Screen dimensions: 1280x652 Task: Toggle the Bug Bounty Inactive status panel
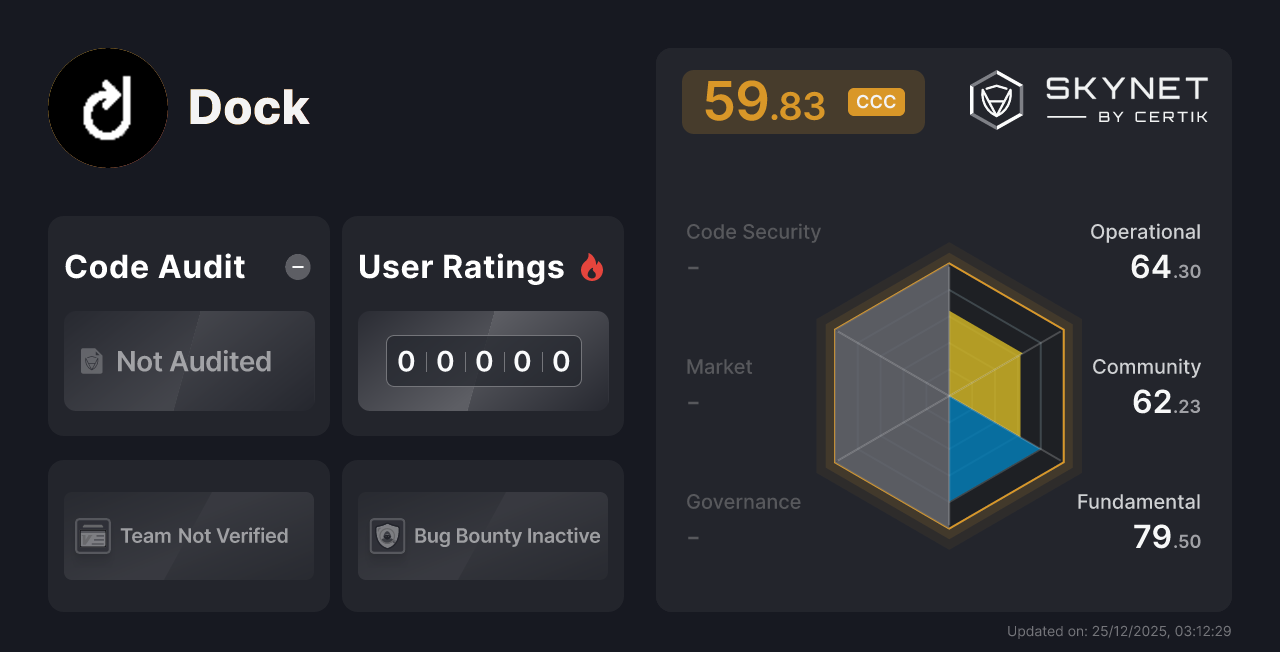click(x=482, y=535)
